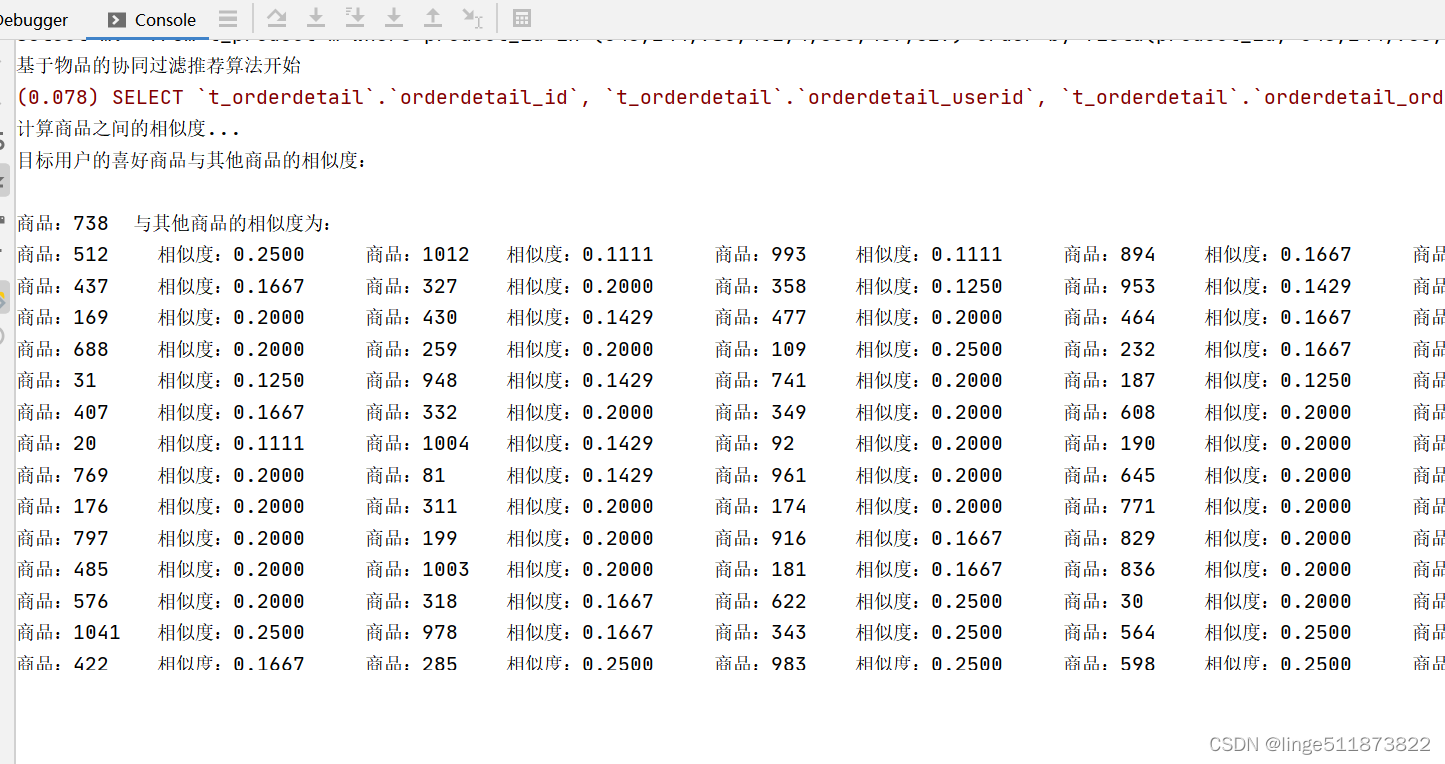Click the entry '商品:1004'
Screen dimensions: 1445x764
point(418,443)
